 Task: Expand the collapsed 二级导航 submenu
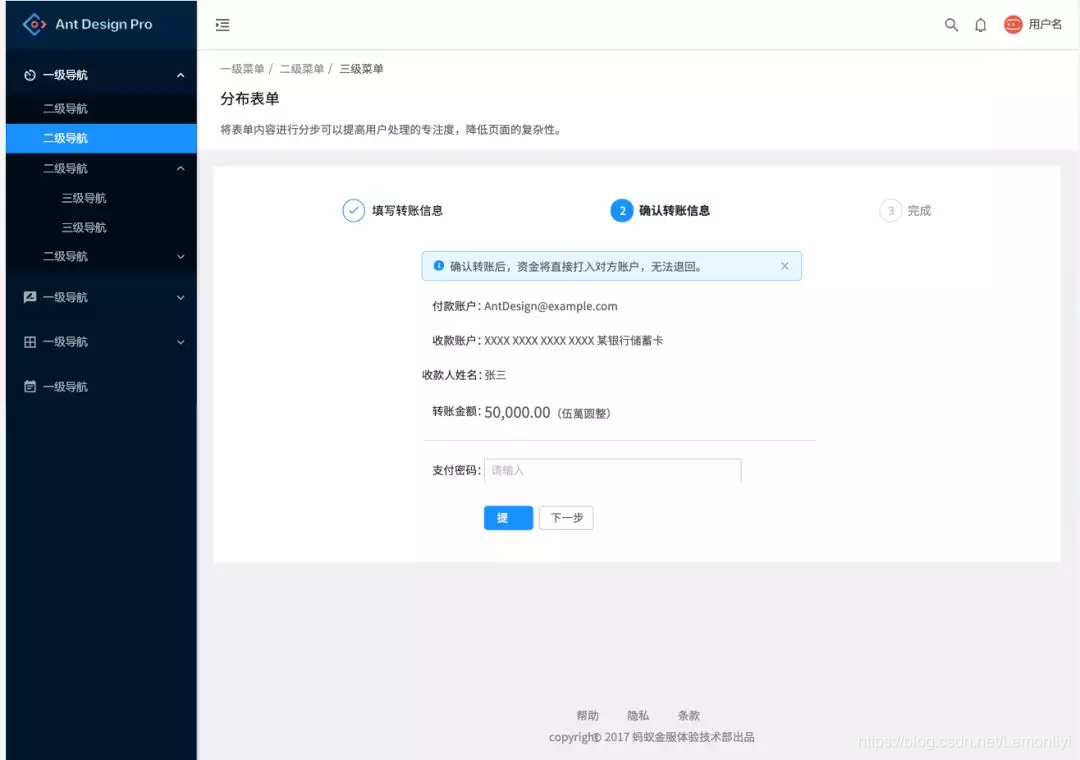(100, 256)
